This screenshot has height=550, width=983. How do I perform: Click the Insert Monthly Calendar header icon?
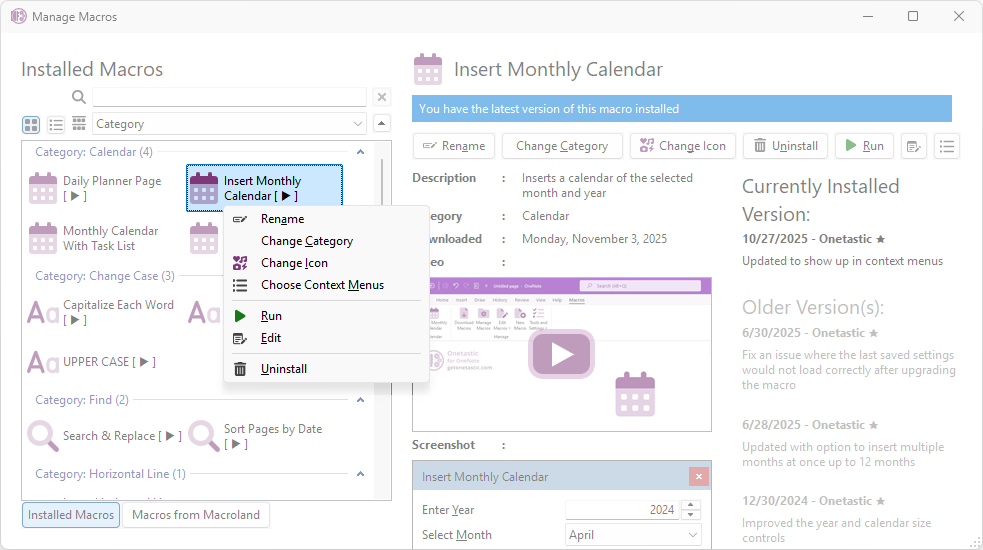(428, 69)
